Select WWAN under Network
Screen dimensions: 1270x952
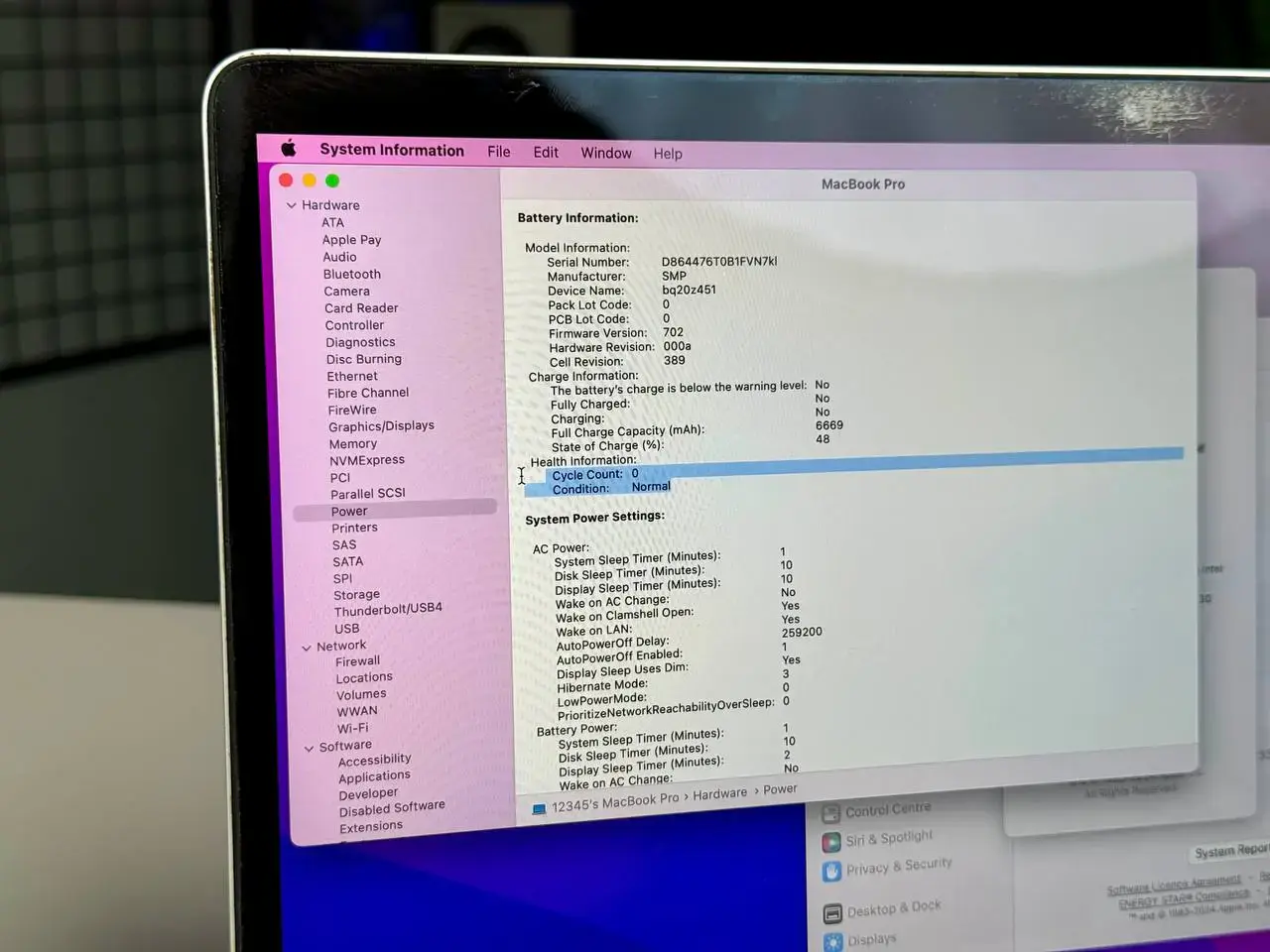click(x=357, y=711)
